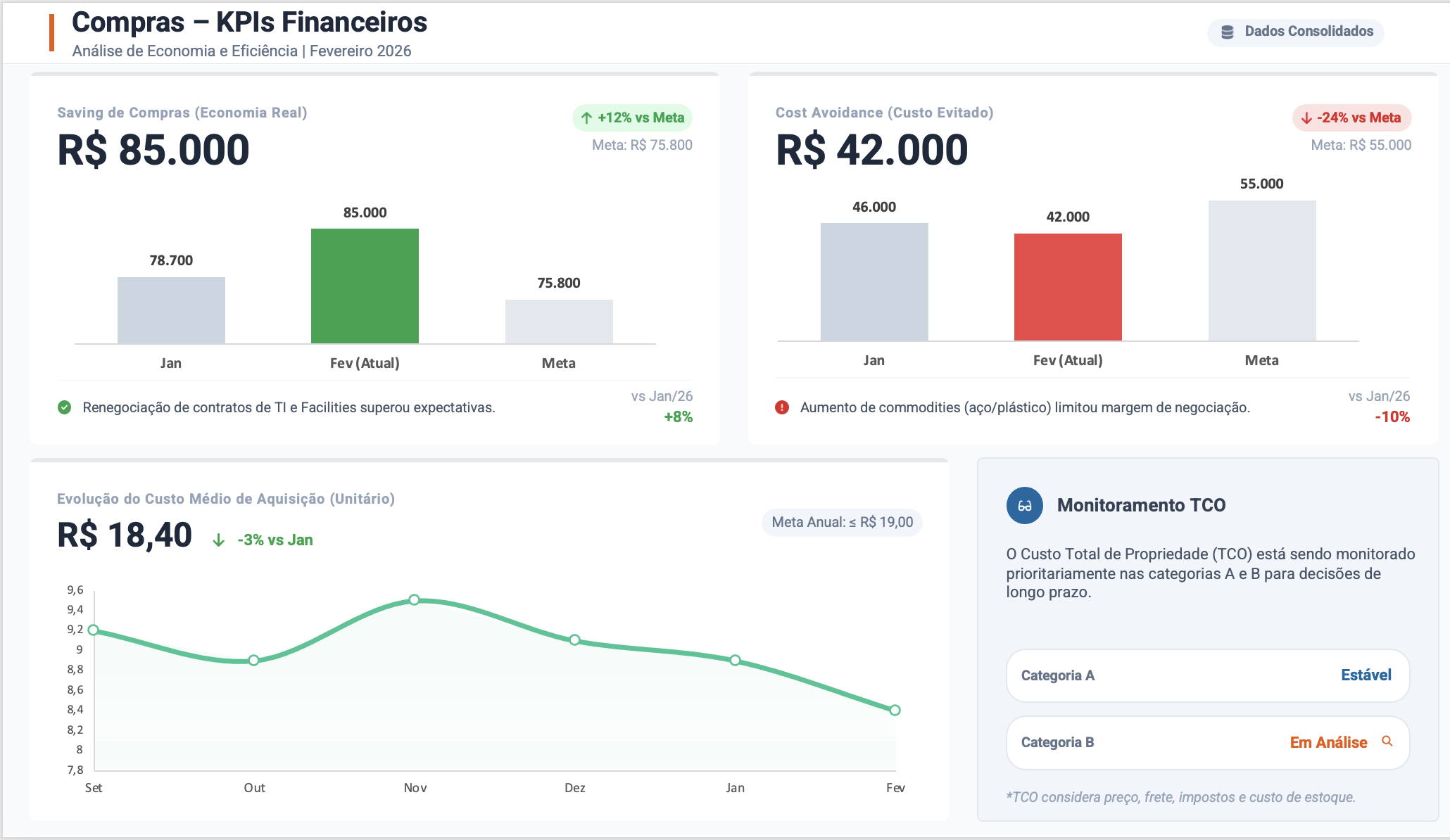The image size is (1450, 840).
Task: Click the Aumento de commodities note
Action: 1025,407
